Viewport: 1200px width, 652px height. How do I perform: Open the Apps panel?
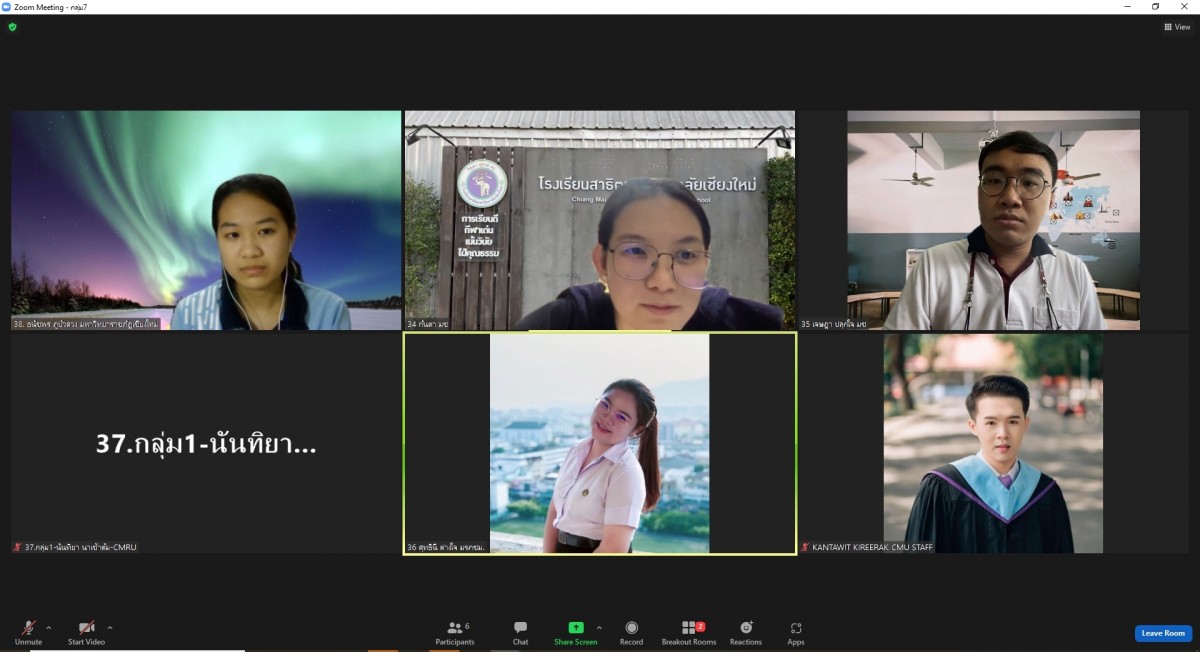click(x=795, y=631)
